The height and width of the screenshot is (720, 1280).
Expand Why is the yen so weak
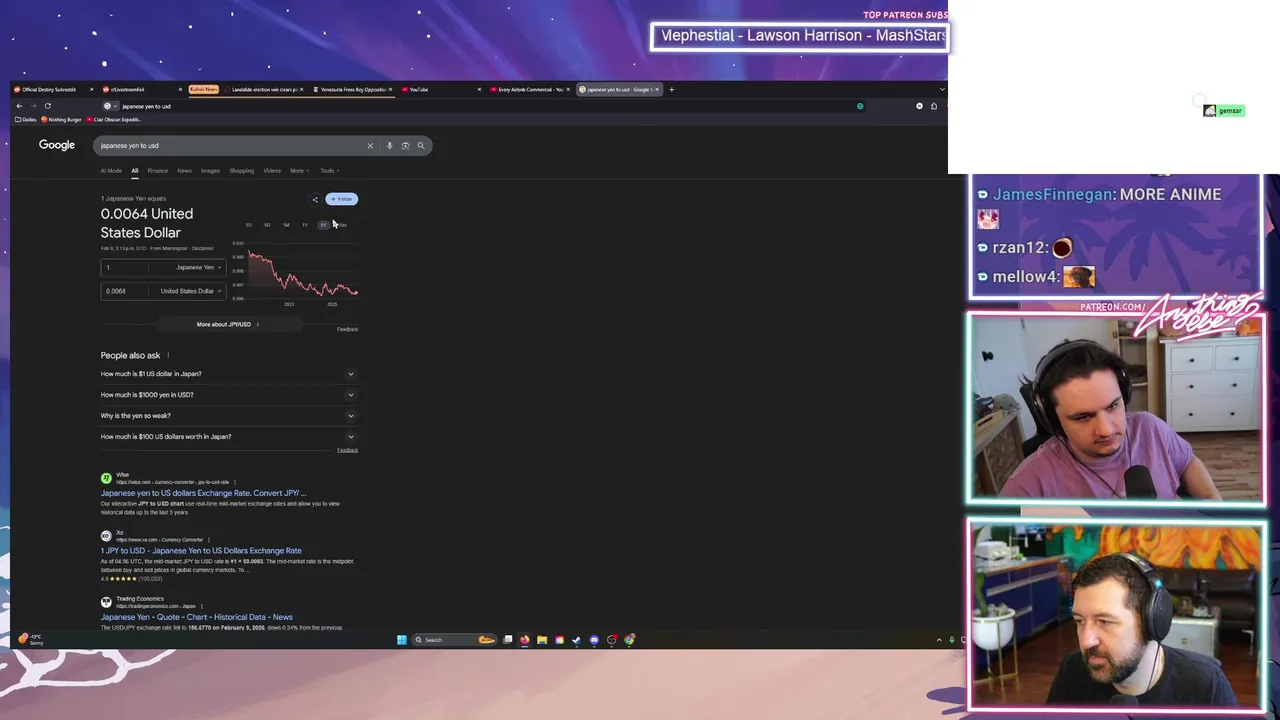point(229,416)
